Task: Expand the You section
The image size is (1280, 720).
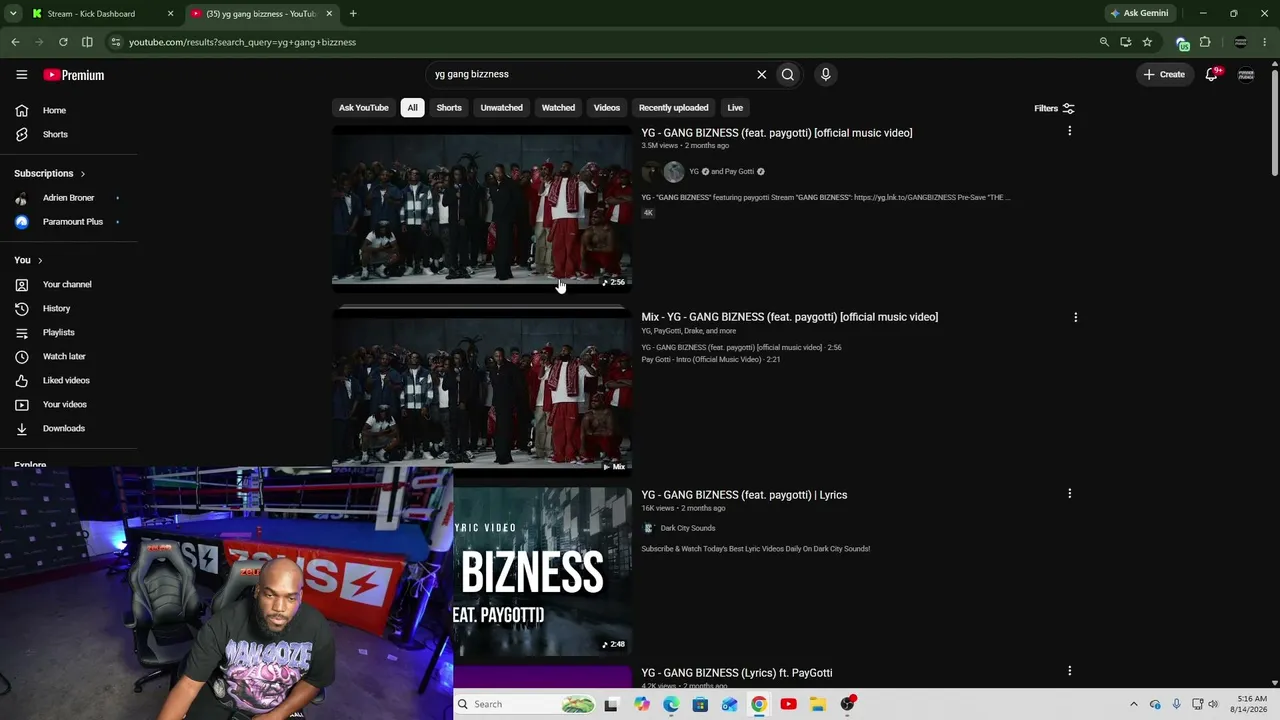Action: pos(28,260)
